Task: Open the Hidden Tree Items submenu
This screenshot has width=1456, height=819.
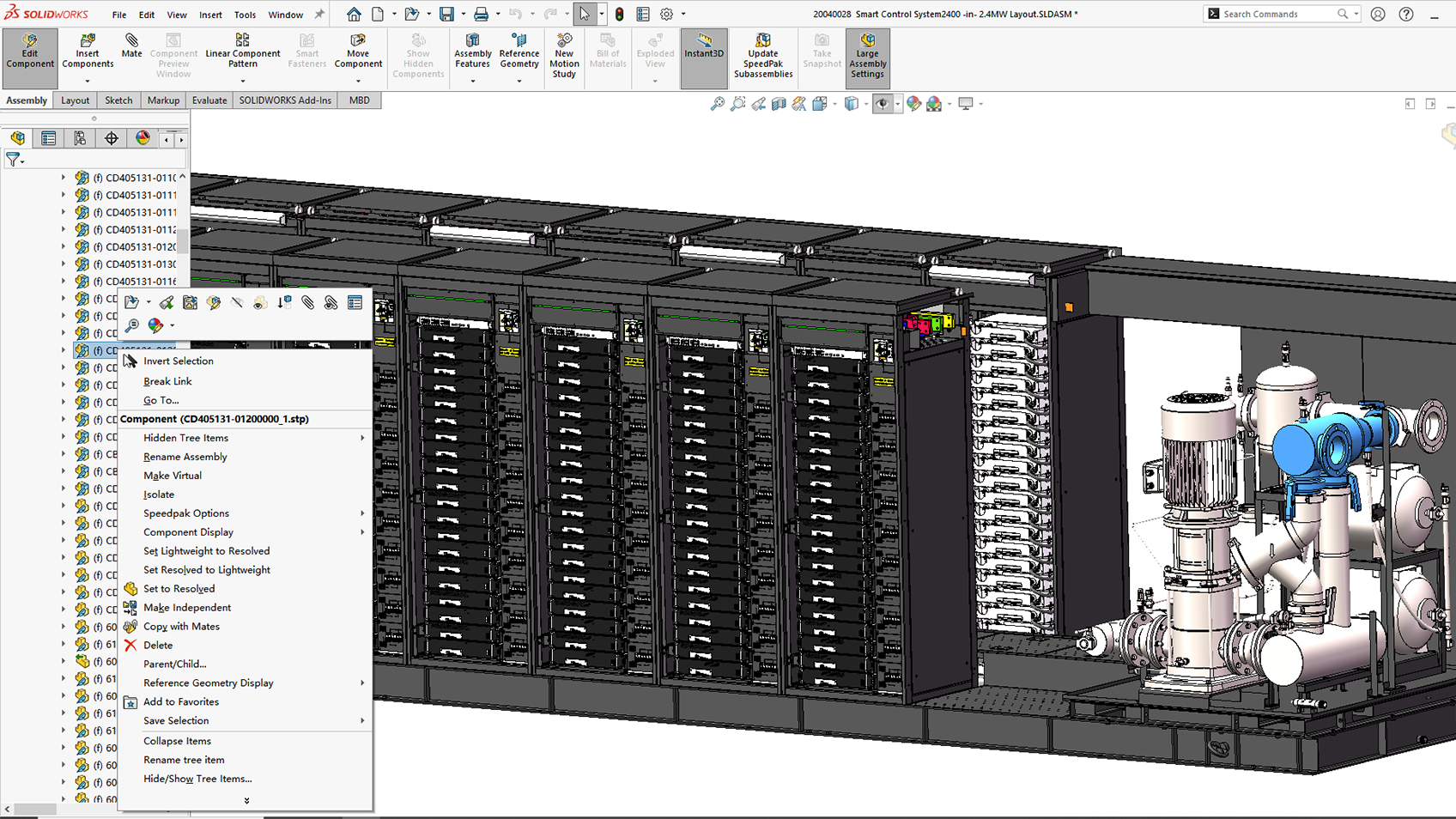Action: pos(246,438)
